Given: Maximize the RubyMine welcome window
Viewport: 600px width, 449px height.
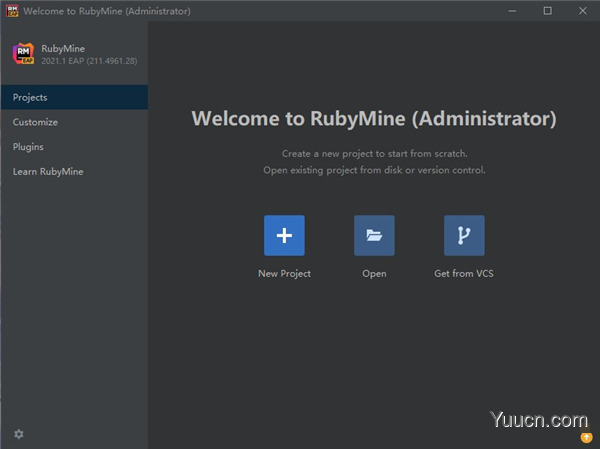Looking at the screenshot, I should tap(548, 11).
